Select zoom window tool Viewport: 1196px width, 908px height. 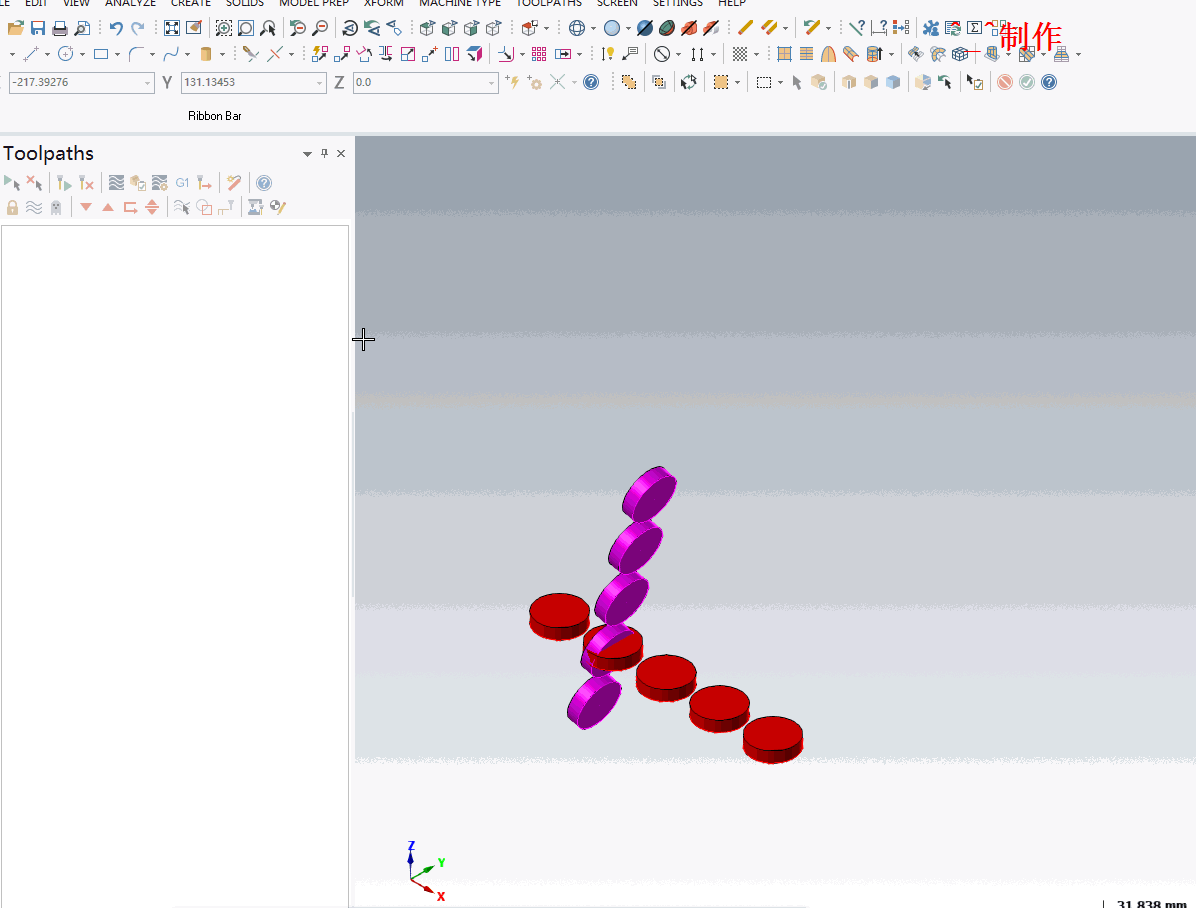click(223, 28)
